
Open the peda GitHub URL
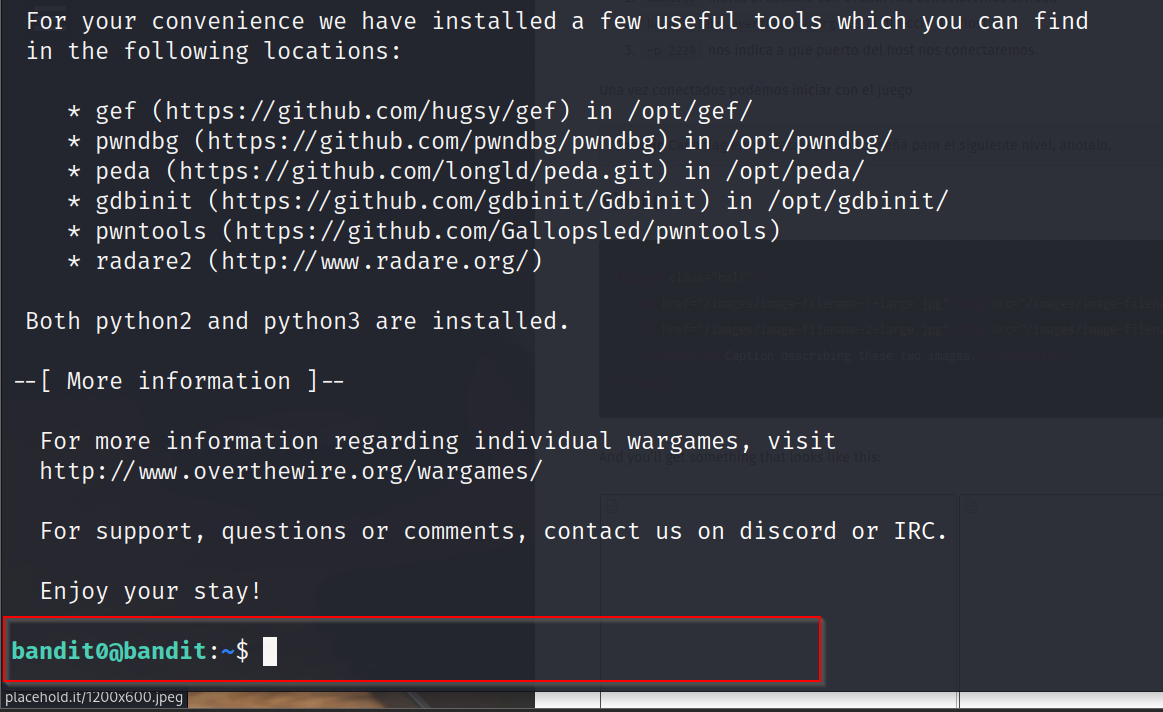[x=417, y=171]
